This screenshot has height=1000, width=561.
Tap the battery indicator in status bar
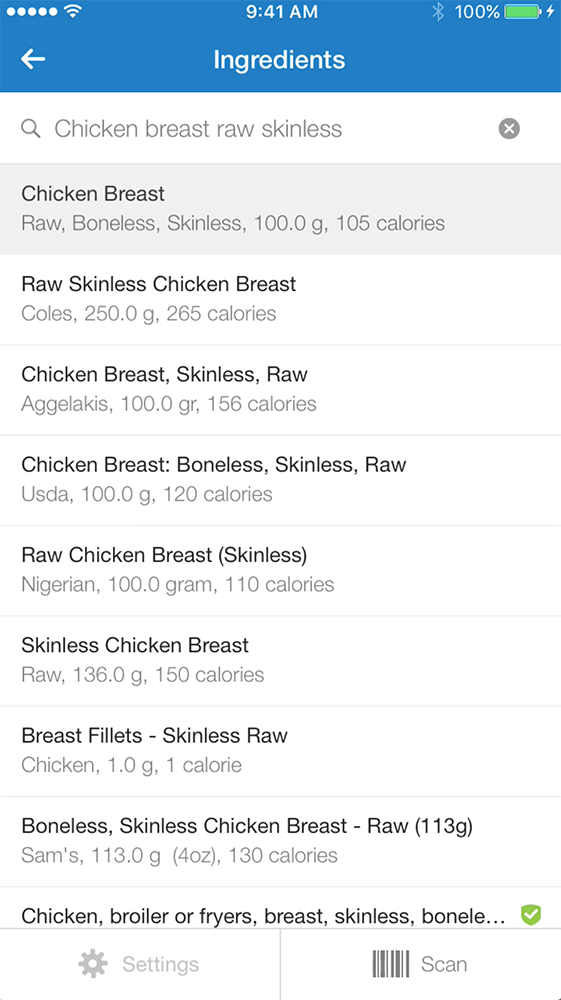[523, 11]
